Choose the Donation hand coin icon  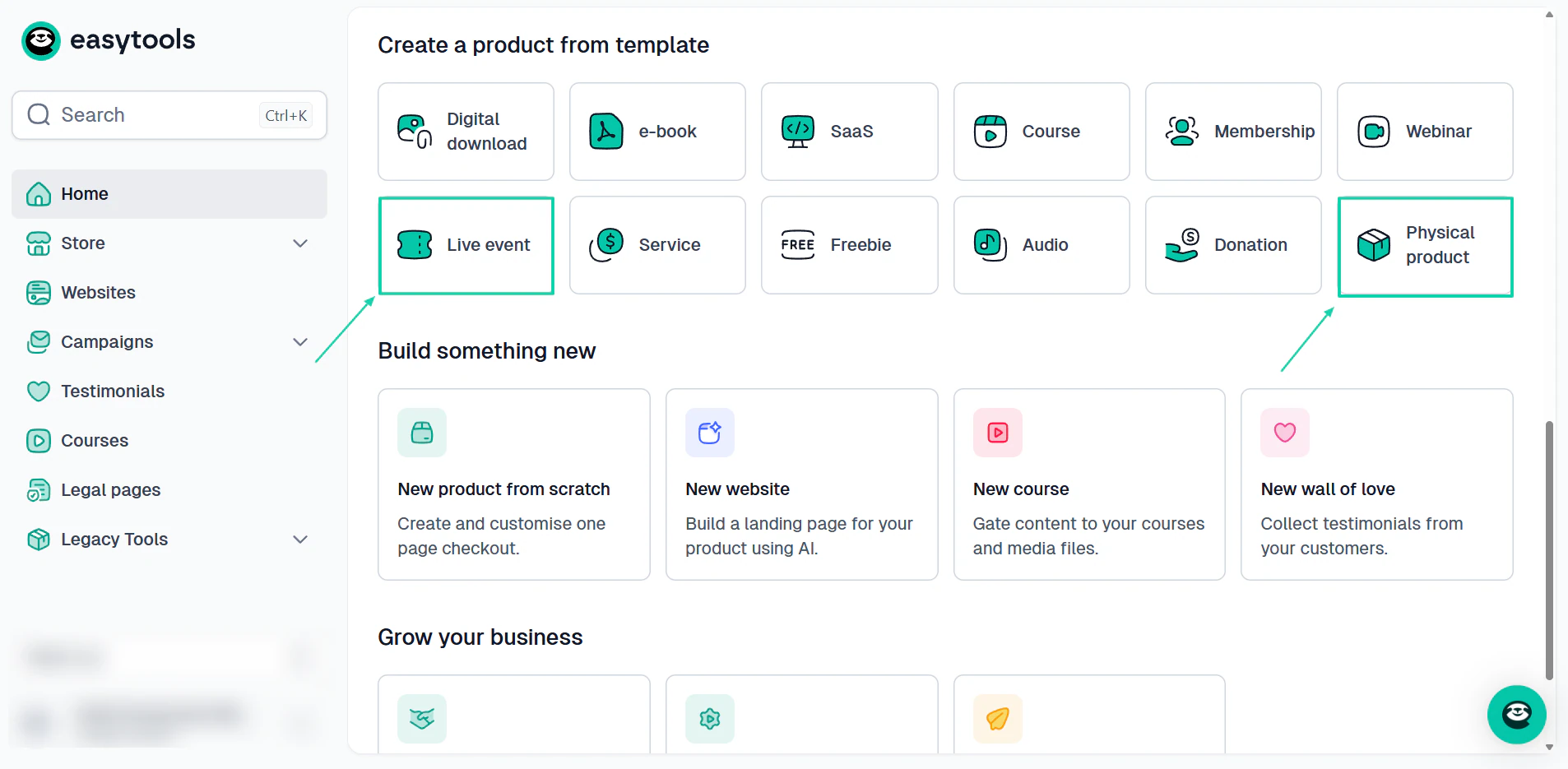pos(1182,245)
